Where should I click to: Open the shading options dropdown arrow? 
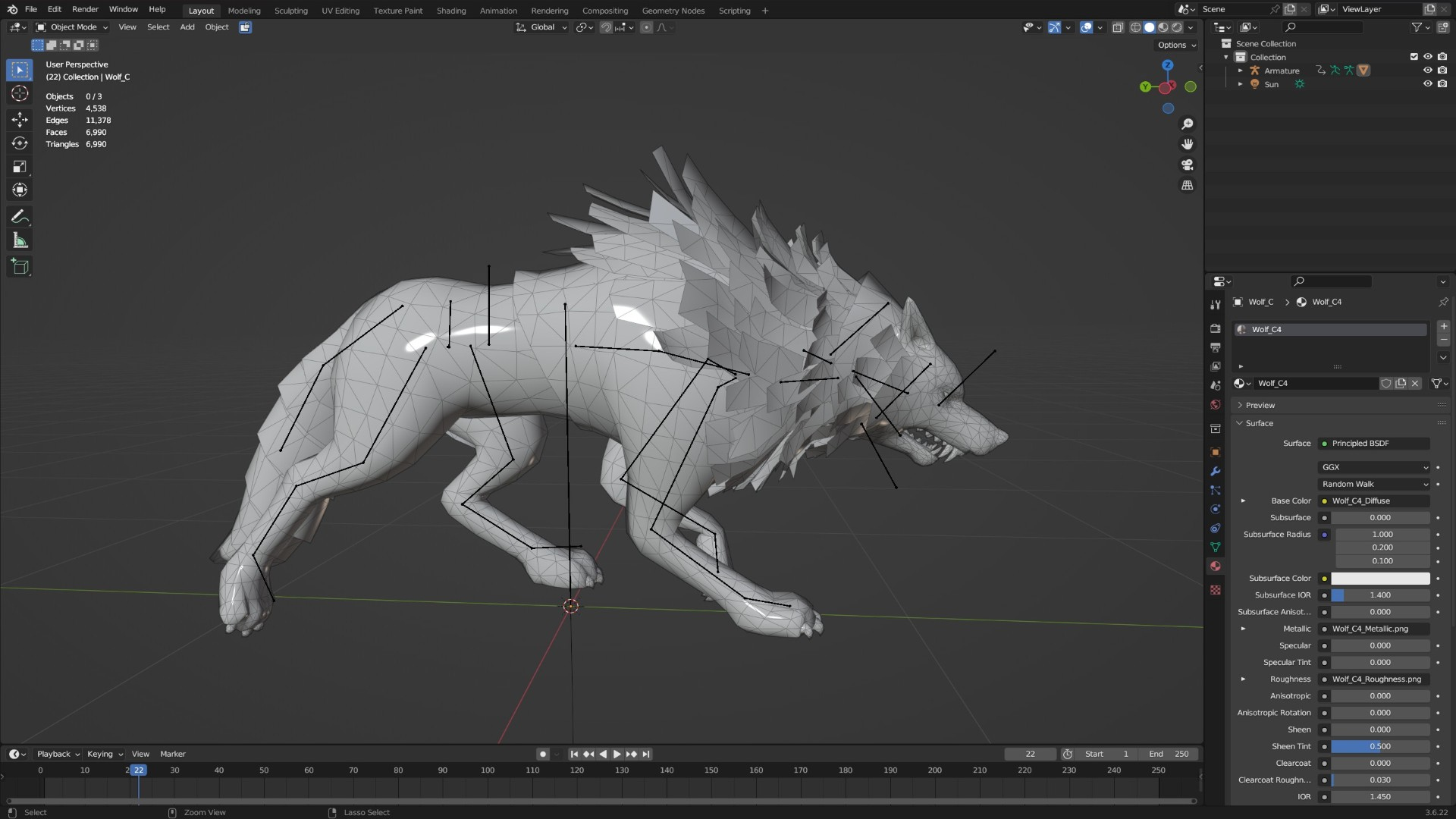[x=1191, y=27]
